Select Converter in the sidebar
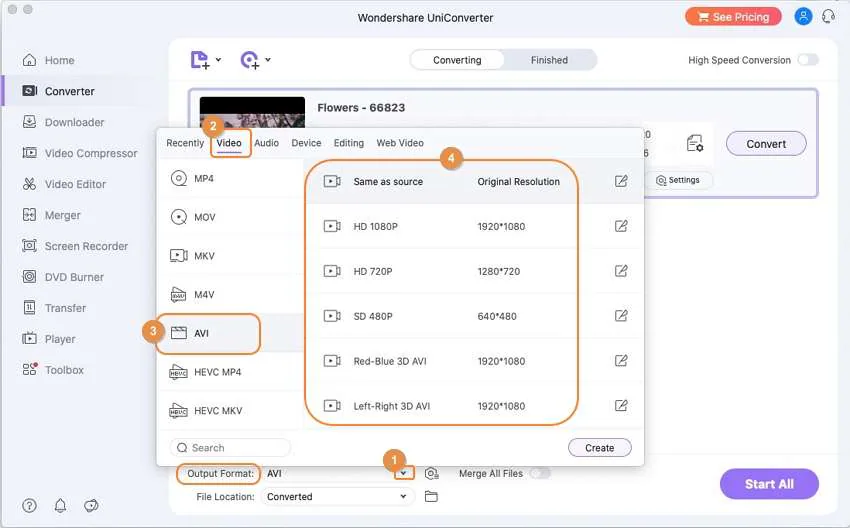The width and height of the screenshot is (850, 528). click(59, 91)
